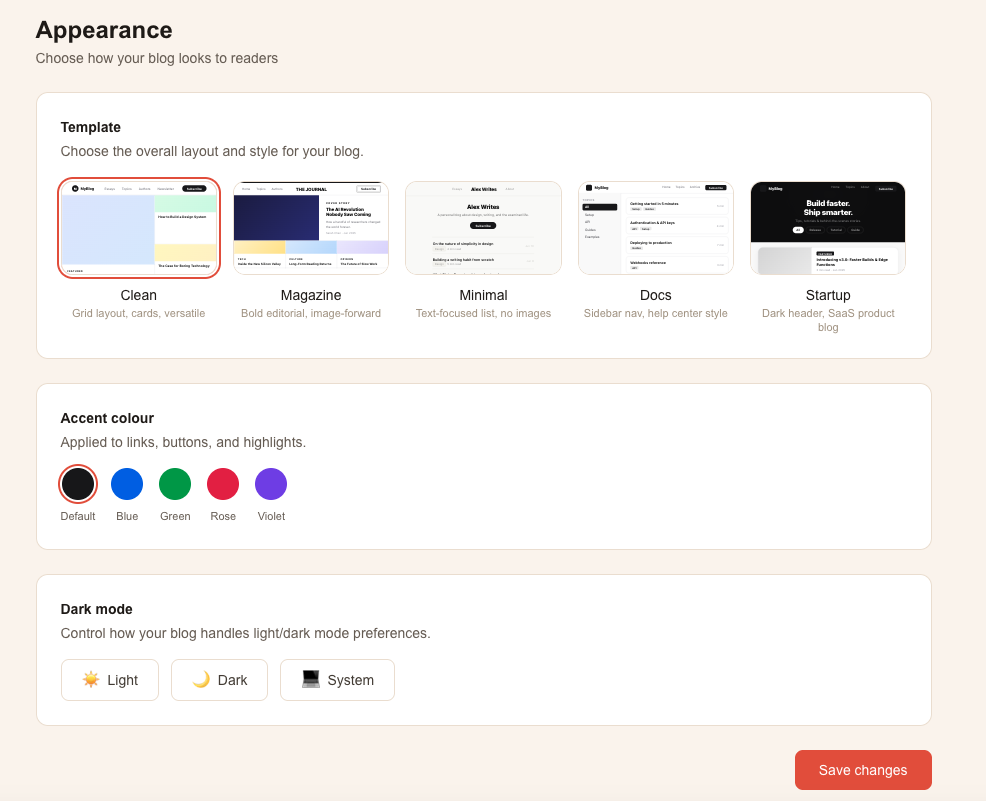Image resolution: width=986 pixels, height=801 pixels.
Task: Choose the Magazine template thumbnail
Action: (x=311, y=228)
